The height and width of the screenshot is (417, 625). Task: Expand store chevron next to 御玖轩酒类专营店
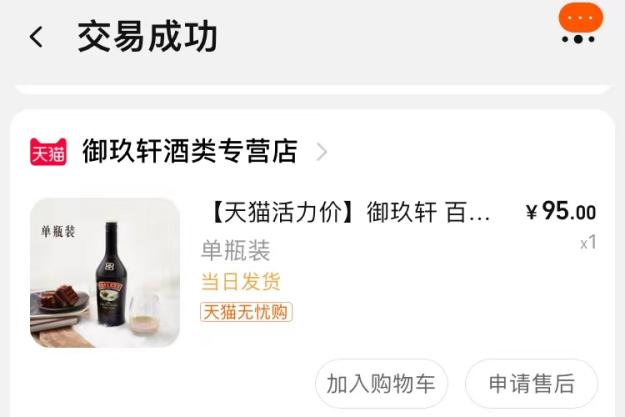coord(321,152)
